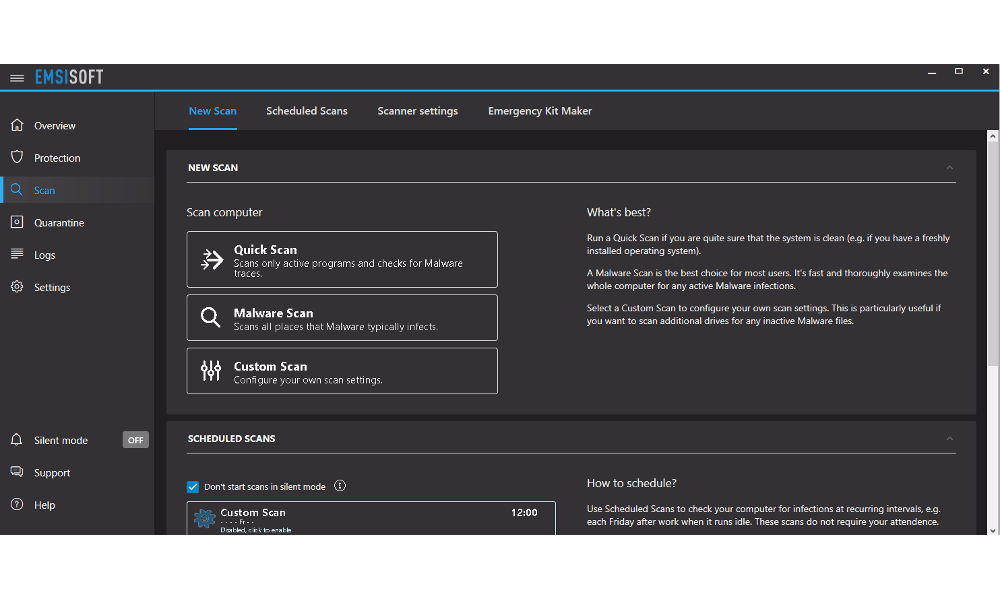This screenshot has width=1000, height=600.
Task: Open the Scanner settings tab
Action: click(x=418, y=111)
